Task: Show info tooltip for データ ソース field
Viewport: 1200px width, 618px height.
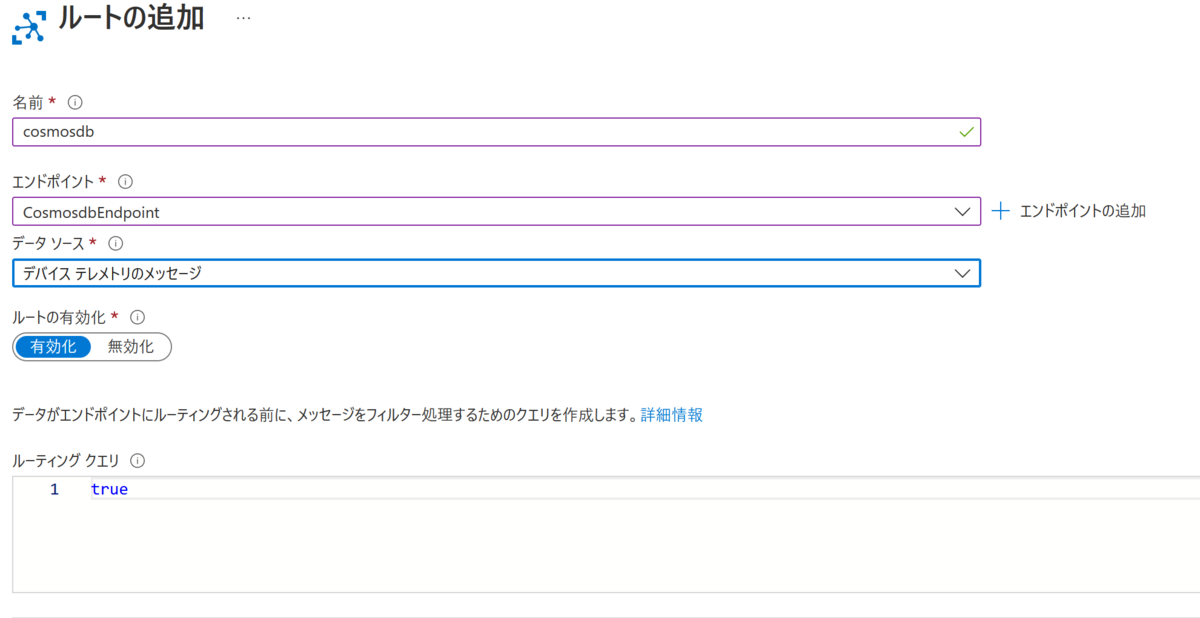Action: coord(115,243)
